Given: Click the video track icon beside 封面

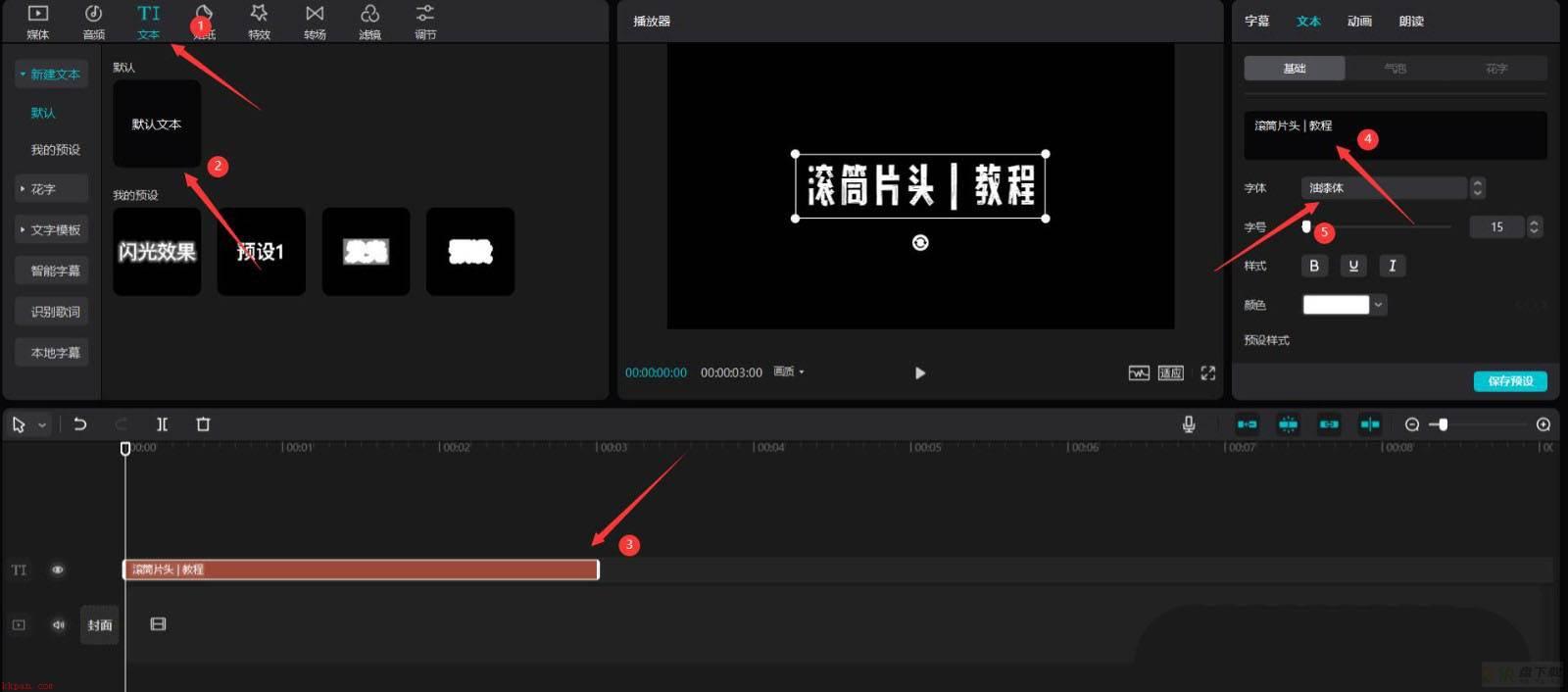Looking at the screenshot, I should tap(19, 624).
